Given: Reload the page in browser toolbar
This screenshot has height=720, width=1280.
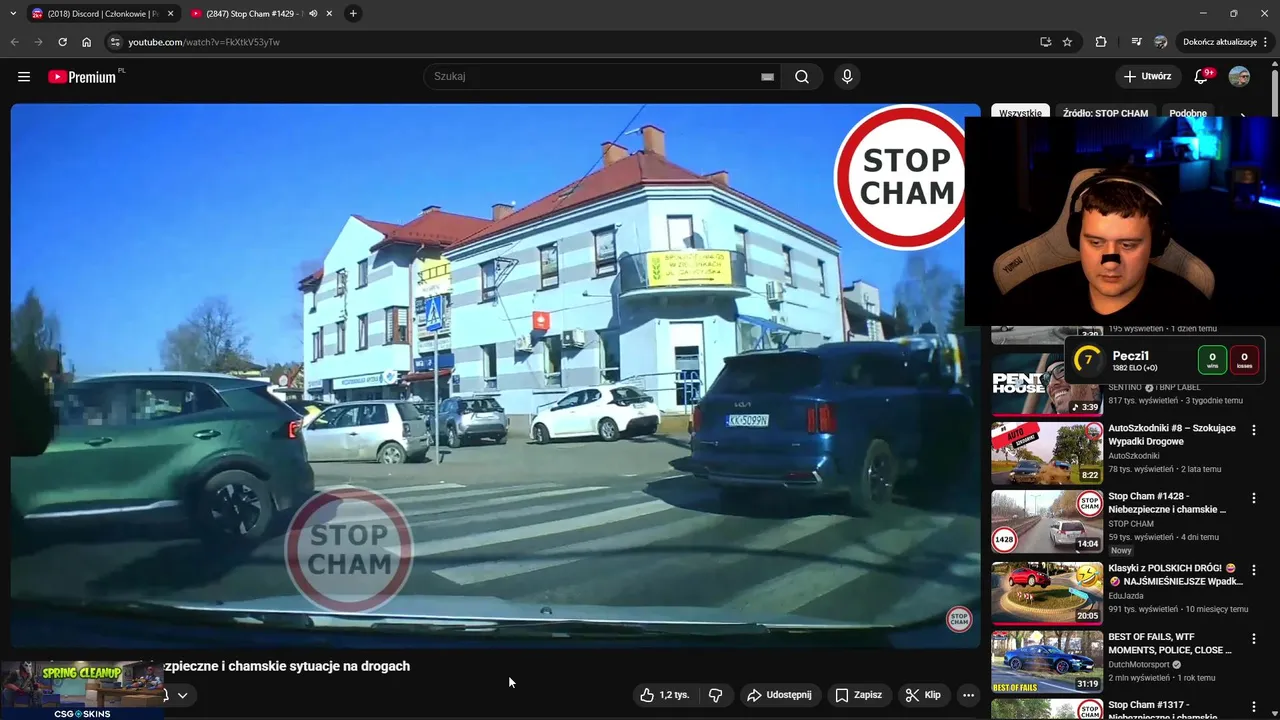Looking at the screenshot, I should pyautogui.click(x=62, y=42).
